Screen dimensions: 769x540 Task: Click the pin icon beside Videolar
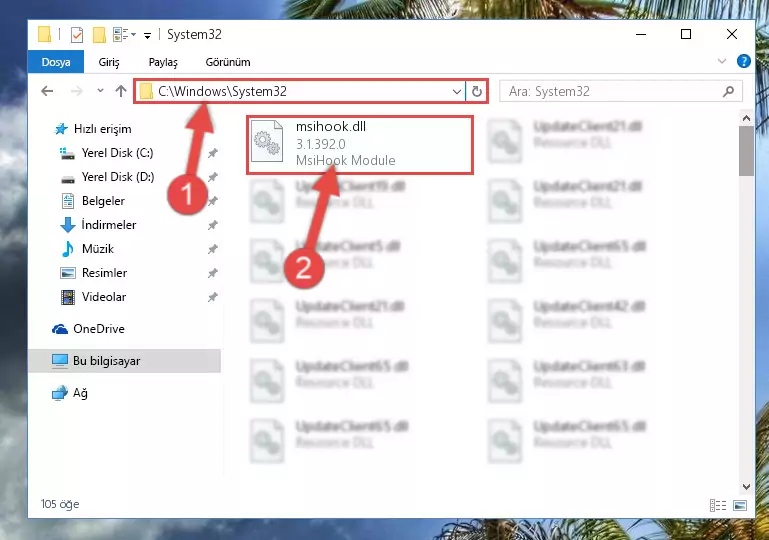pyautogui.click(x=212, y=297)
